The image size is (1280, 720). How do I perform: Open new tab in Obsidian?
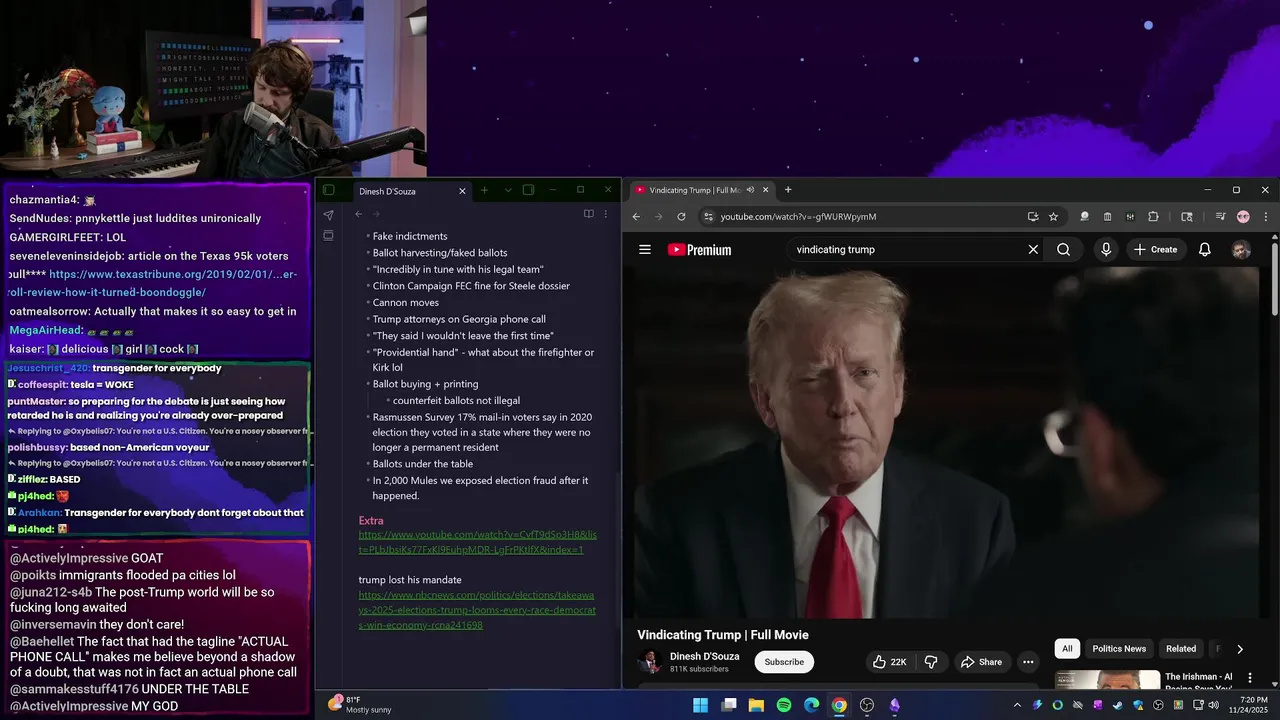[484, 190]
